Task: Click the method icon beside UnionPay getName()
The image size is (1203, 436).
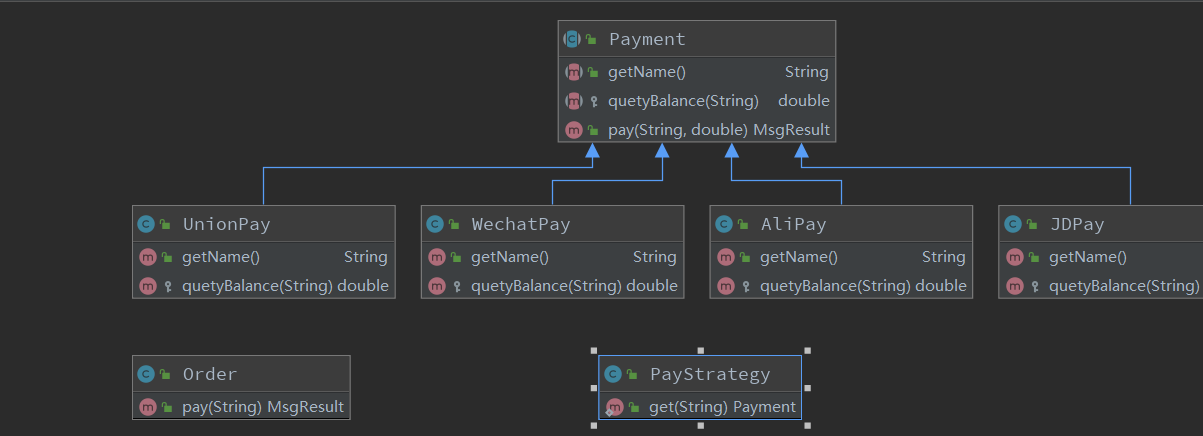Action: pos(147,257)
